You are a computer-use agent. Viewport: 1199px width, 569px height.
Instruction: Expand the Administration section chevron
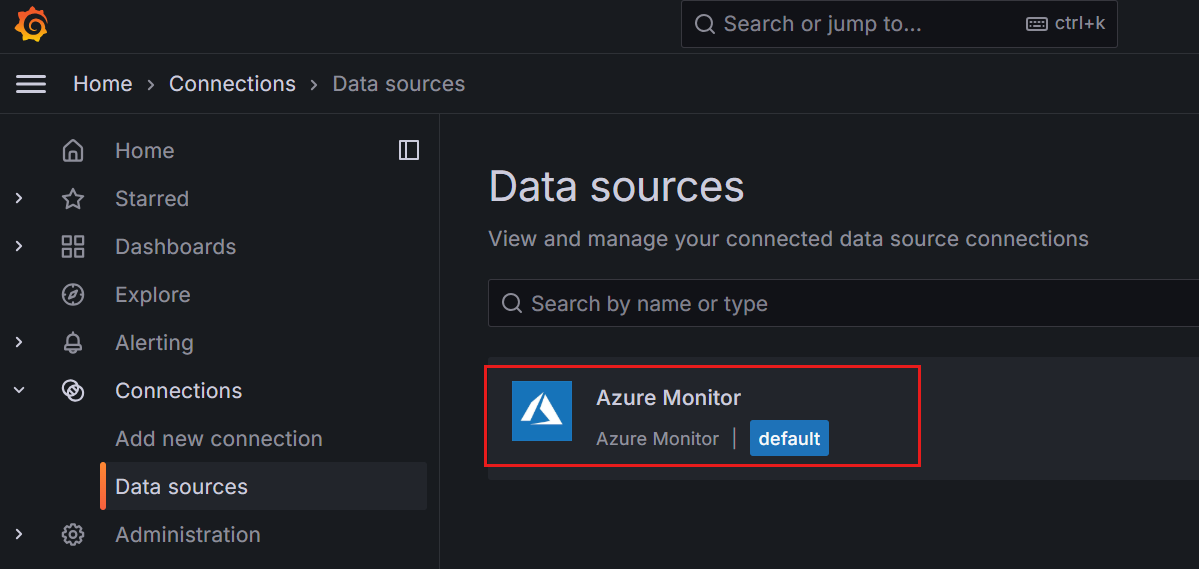tap(19, 534)
